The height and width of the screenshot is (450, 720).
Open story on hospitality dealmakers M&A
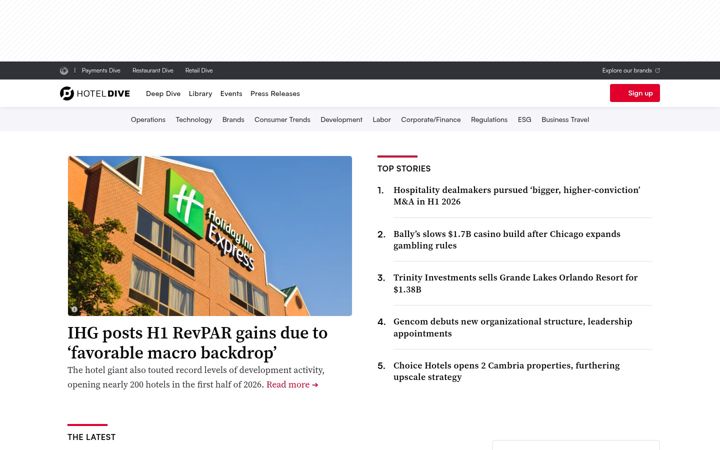(x=517, y=196)
